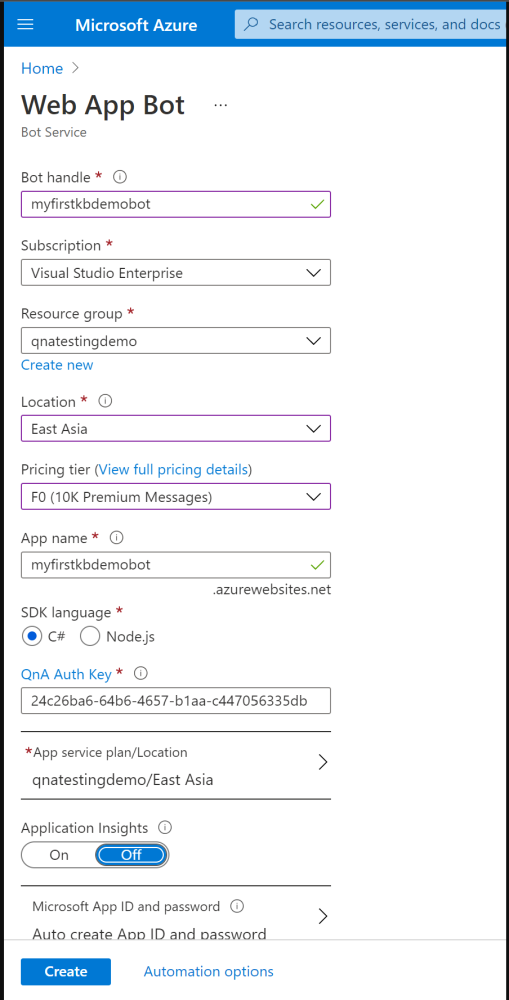Screen dimensions: 509x1000
Task: Open the Subscription dropdown
Action: pyautogui.click(x=176, y=272)
